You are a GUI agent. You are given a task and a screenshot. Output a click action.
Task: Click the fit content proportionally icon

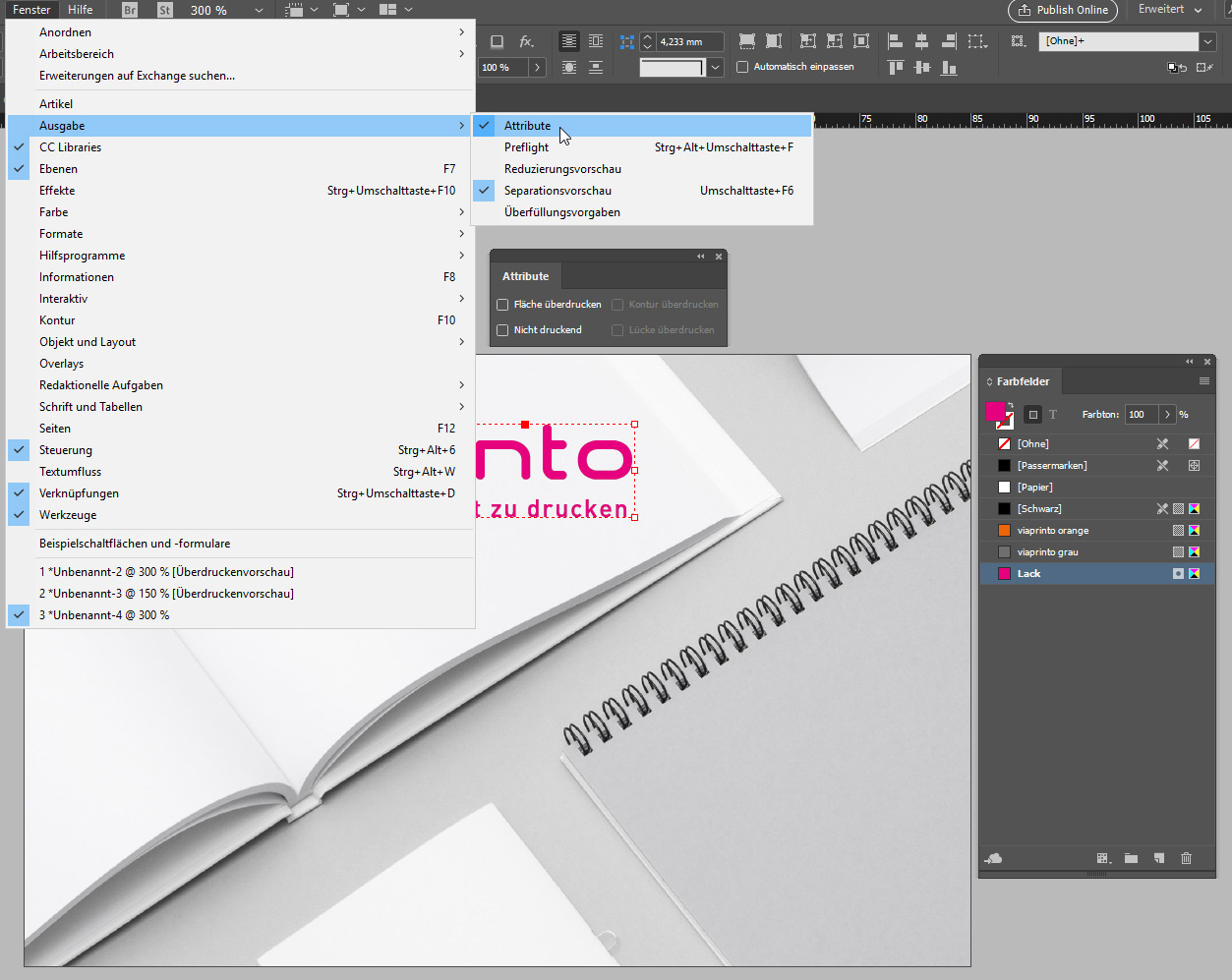(774, 41)
